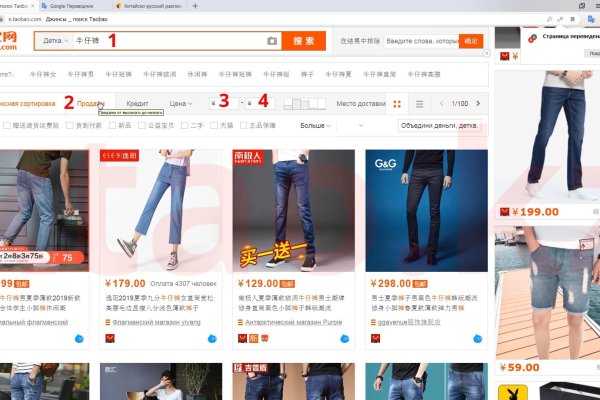Expand the Цена sort dropdown
Viewport: 600px width, 400px height.
click(x=182, y=103)
